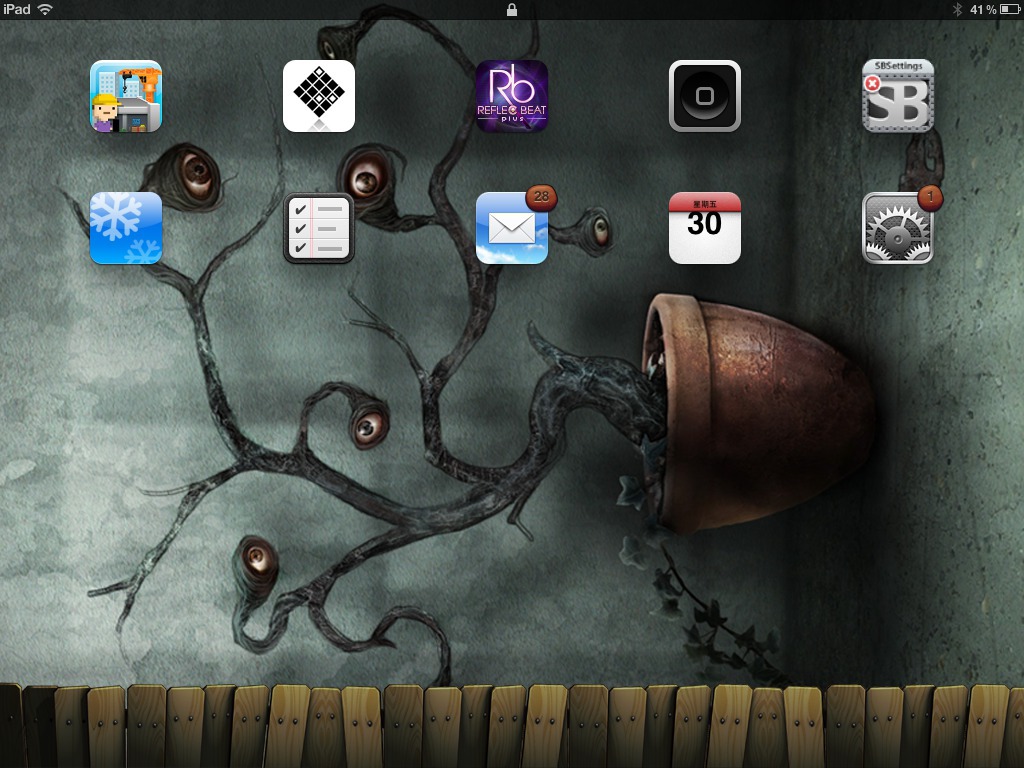This screenshot has width=1024, height=768.
Task: Open the Tiny Tower construction game app
Action: tap(126, 96)
